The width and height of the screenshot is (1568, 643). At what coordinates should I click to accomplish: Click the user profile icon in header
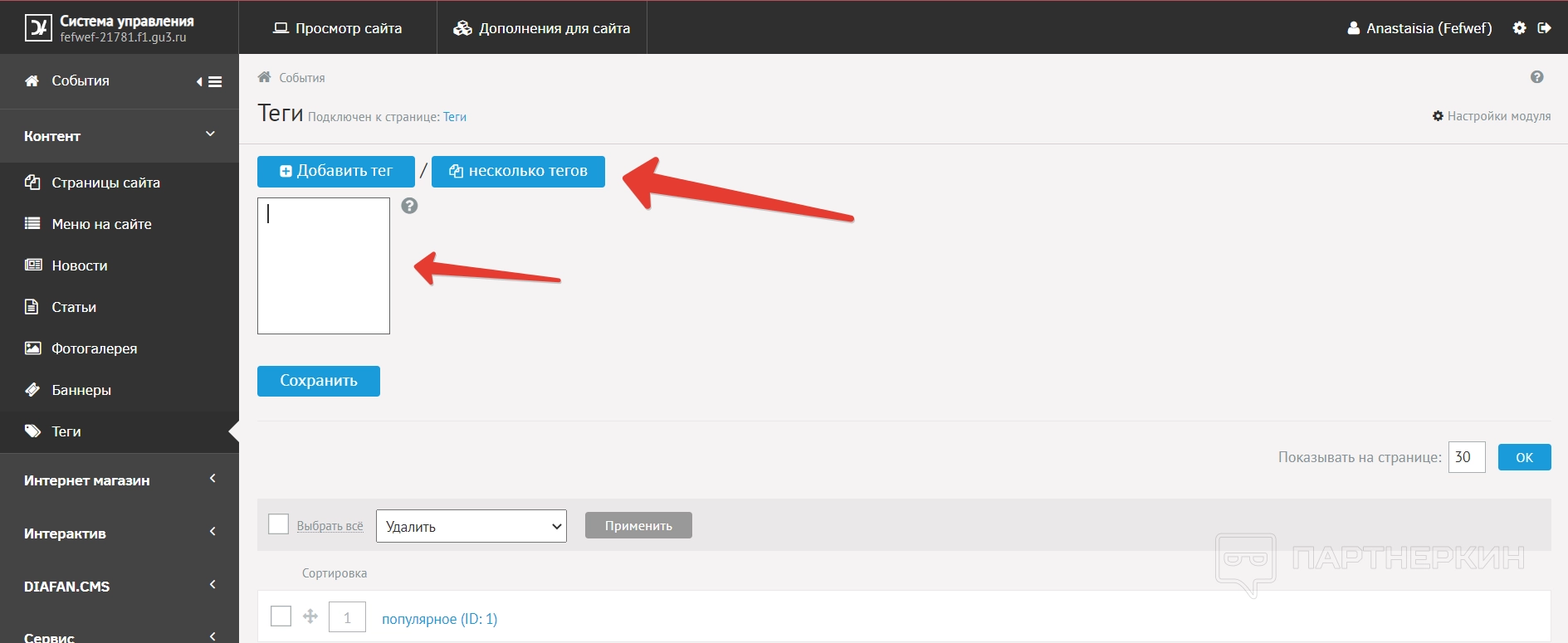[1353, 28]
